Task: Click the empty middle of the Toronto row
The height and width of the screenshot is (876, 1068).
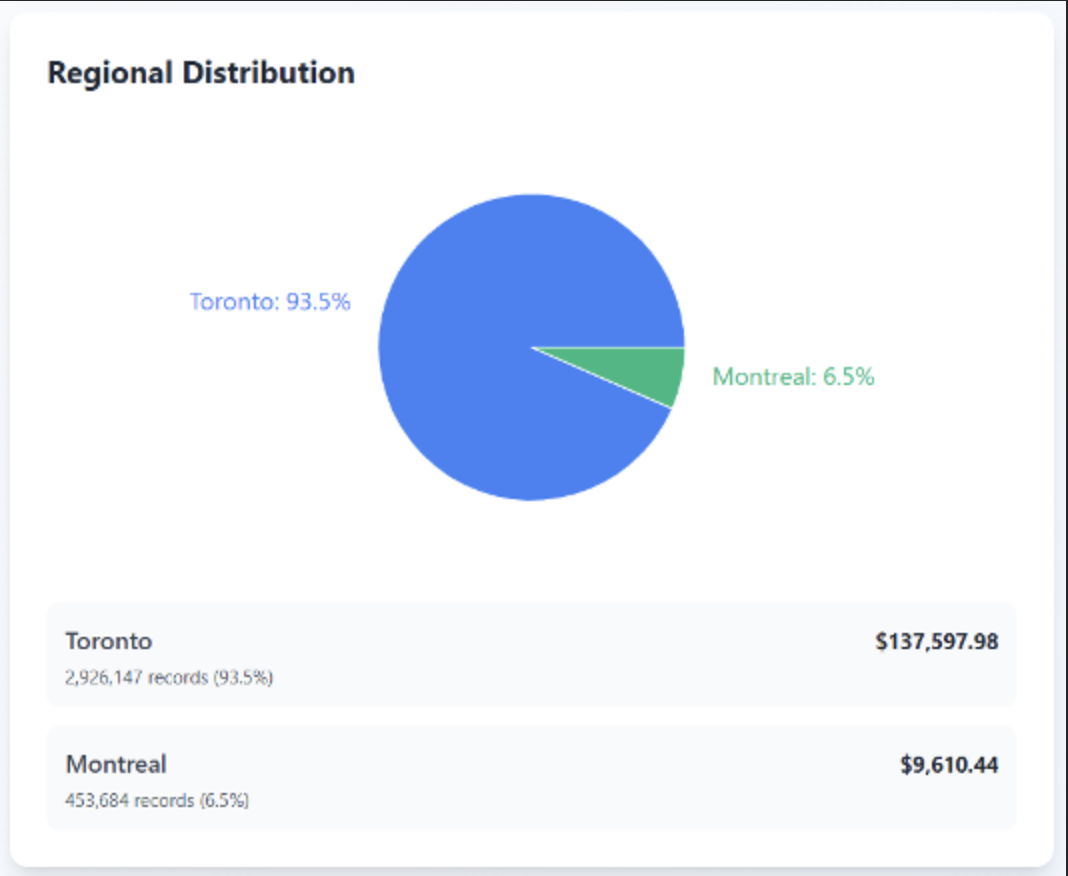Action: (560, 655)
